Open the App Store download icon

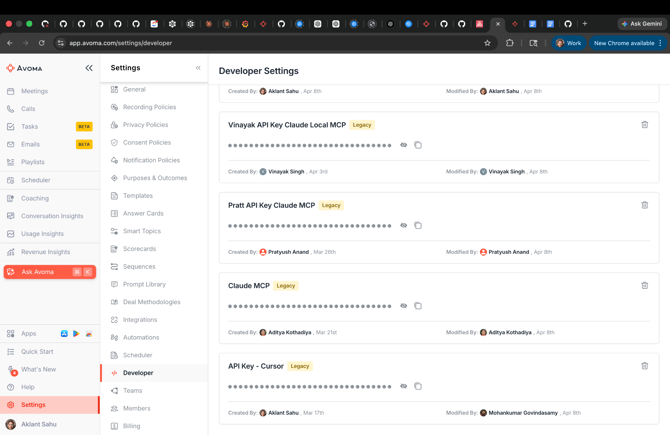64,333
